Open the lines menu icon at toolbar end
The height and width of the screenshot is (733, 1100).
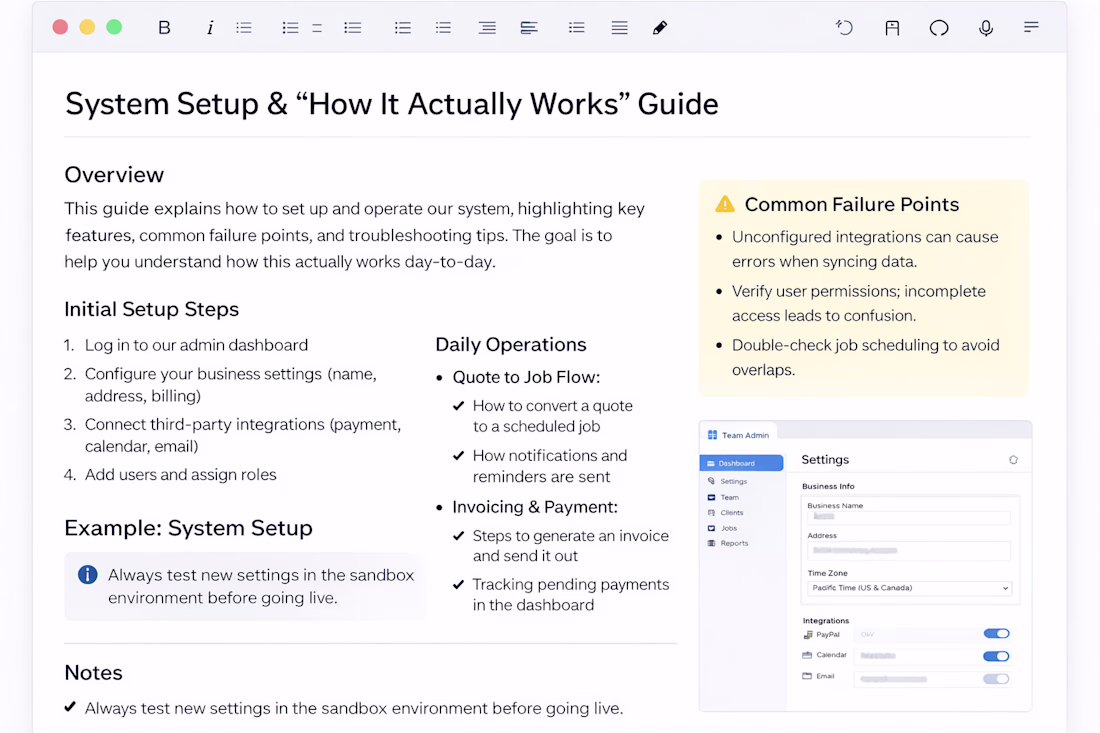[x=1031, y=27]
